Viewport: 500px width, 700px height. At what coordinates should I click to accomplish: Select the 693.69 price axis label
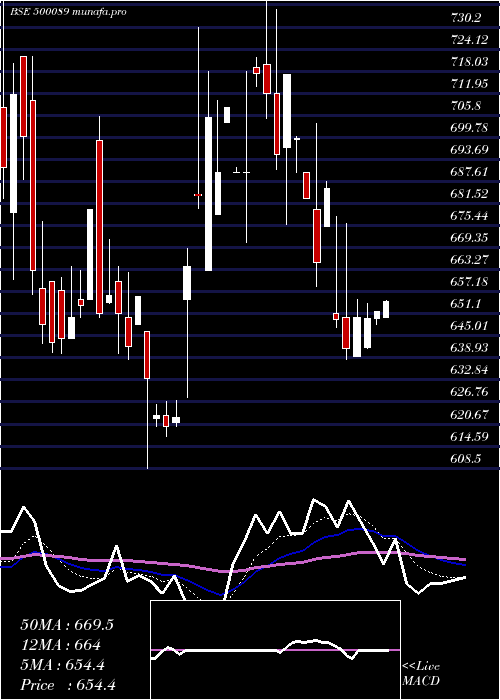pyautogui.click(x=469, y=150)
